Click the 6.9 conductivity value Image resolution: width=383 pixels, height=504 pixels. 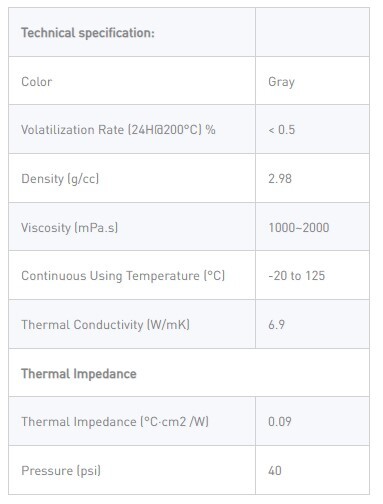[276, 325]
